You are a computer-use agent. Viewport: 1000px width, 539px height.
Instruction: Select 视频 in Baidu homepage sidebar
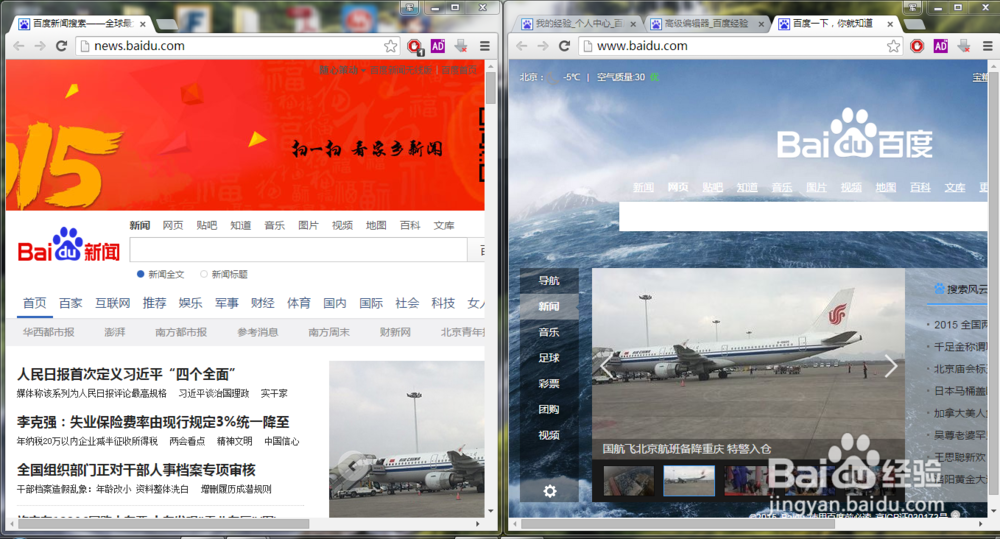[549, 435]
